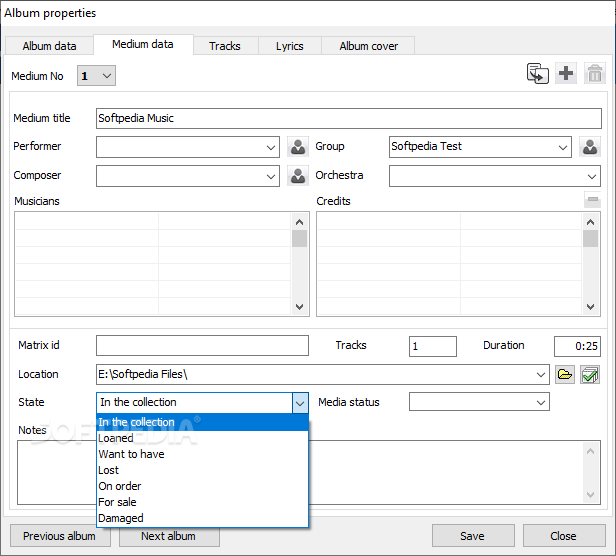The width and height of the screenshot is (616, 556).
Task: Open the Album cover tab
Action: click(x=368, y=46)
